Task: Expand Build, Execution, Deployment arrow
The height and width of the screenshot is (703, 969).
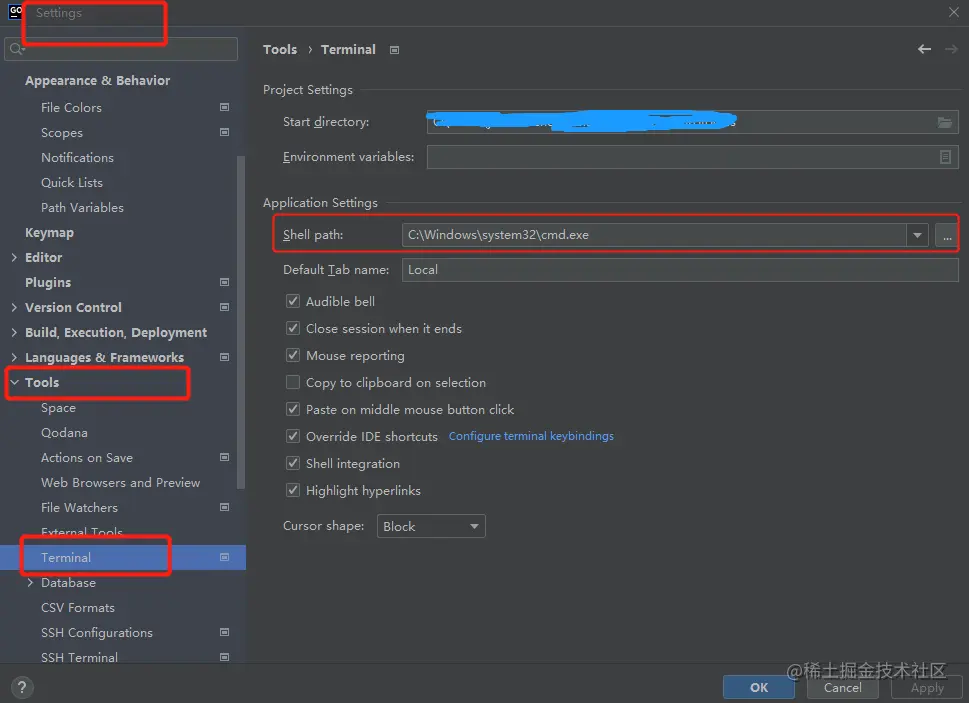Action: [x=14, y=332]
